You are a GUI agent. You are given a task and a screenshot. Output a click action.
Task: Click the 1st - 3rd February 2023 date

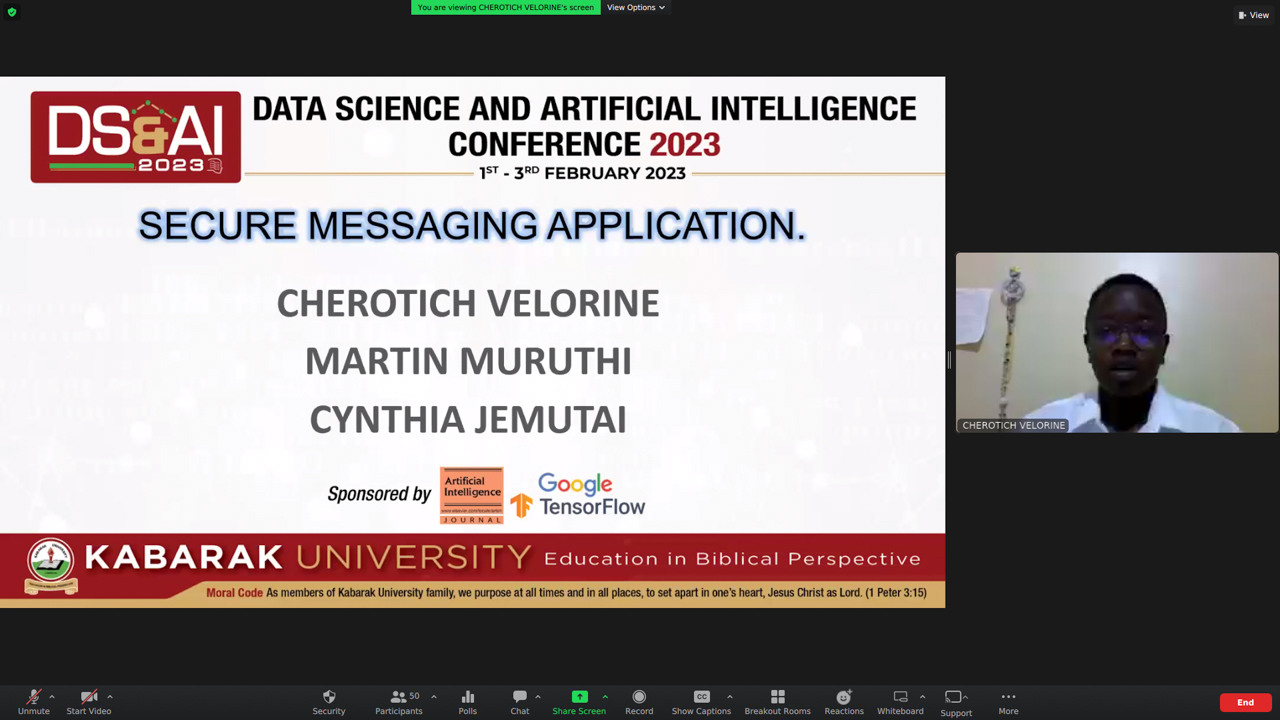pos(582,172)
